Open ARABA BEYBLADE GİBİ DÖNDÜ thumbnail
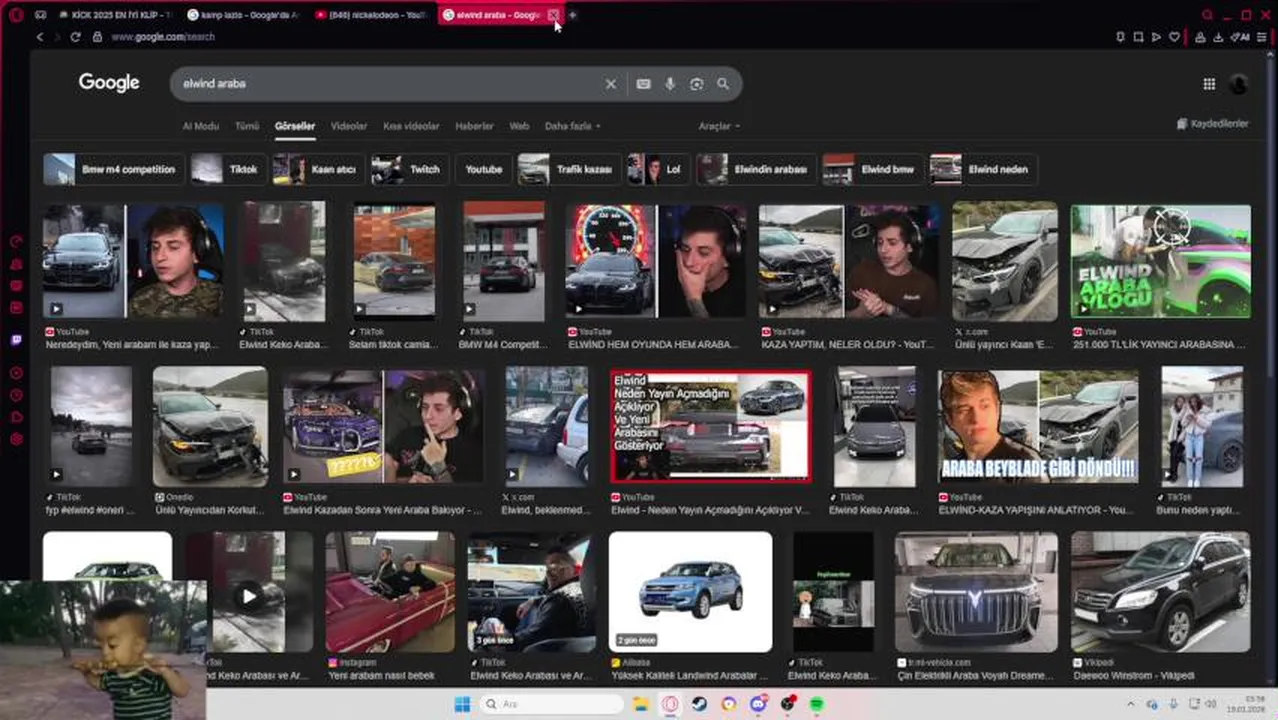 pos(1038,428)
